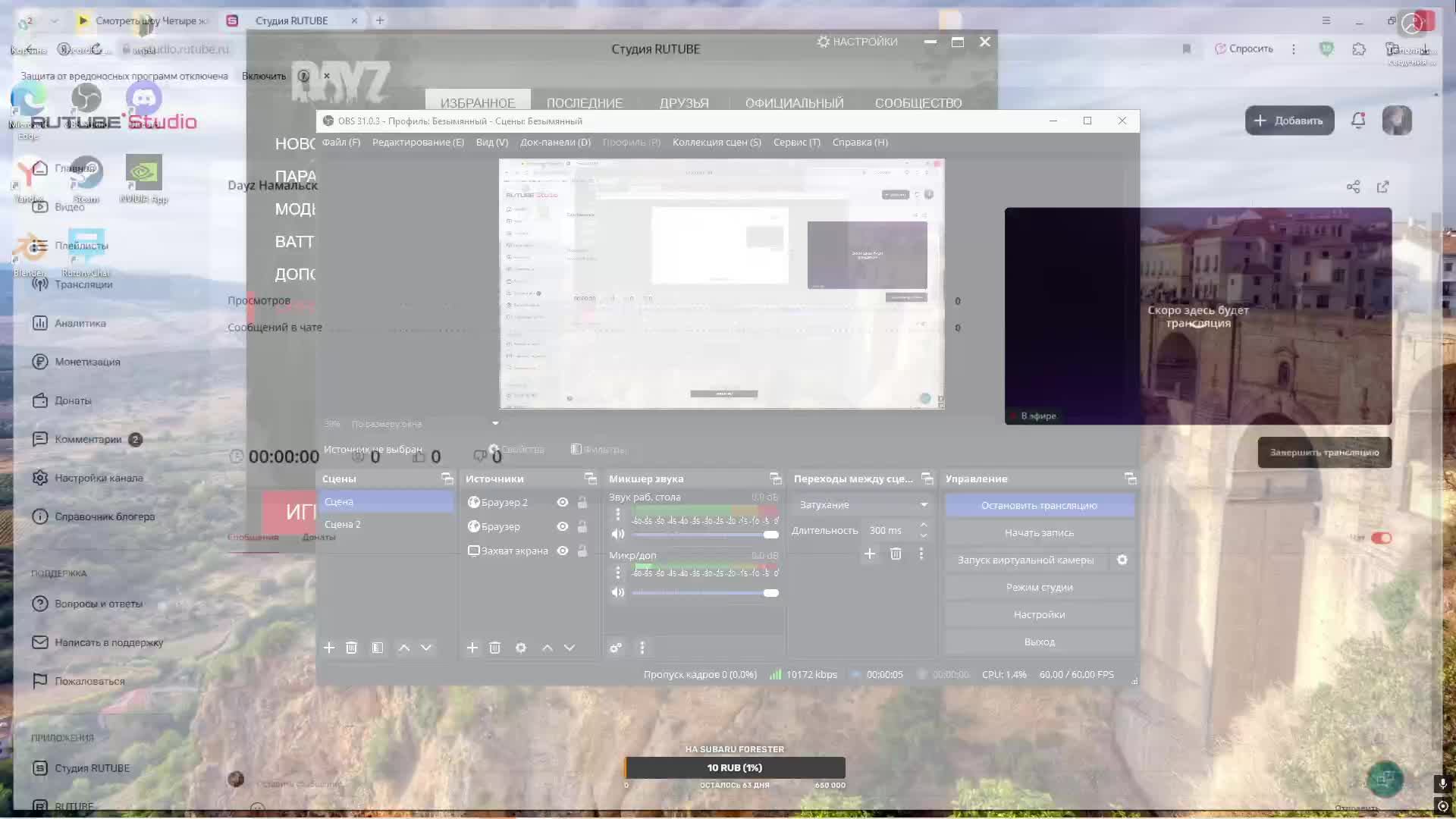Viewport: 1456px width, 819px height.
Task: Open virtual camera settings gear
Action: (x=1122, y=560)
